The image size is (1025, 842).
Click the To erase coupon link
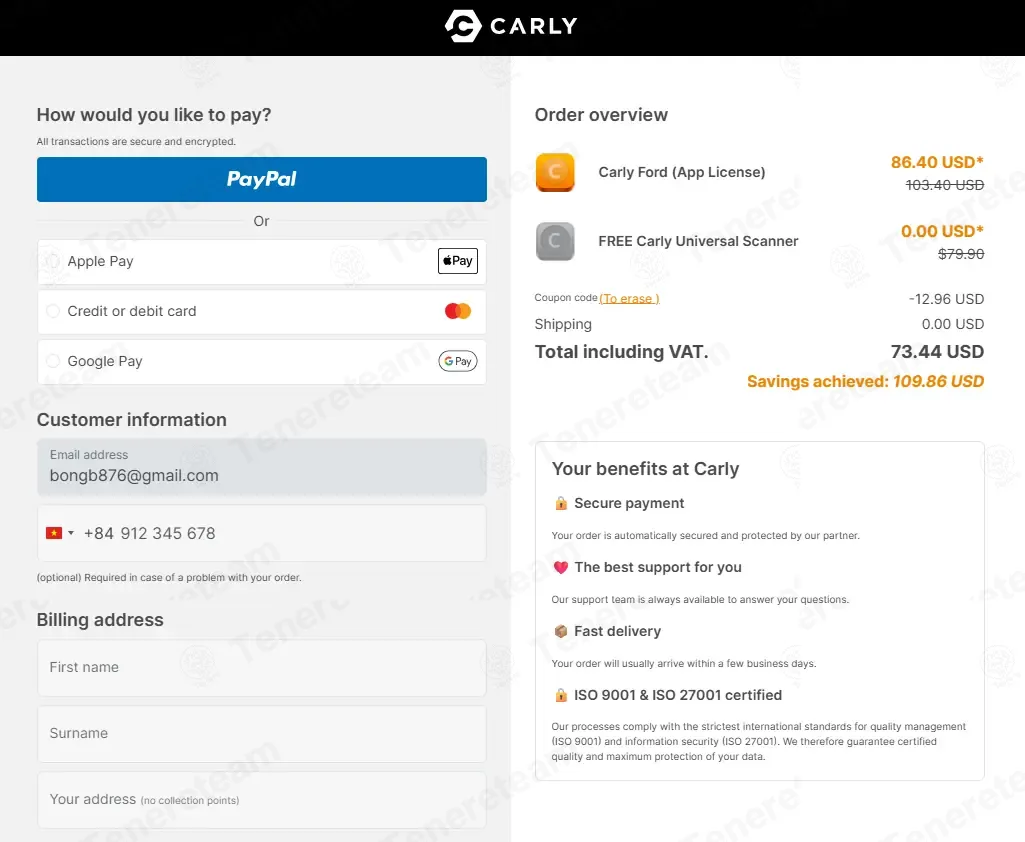(x=630, y=299)
